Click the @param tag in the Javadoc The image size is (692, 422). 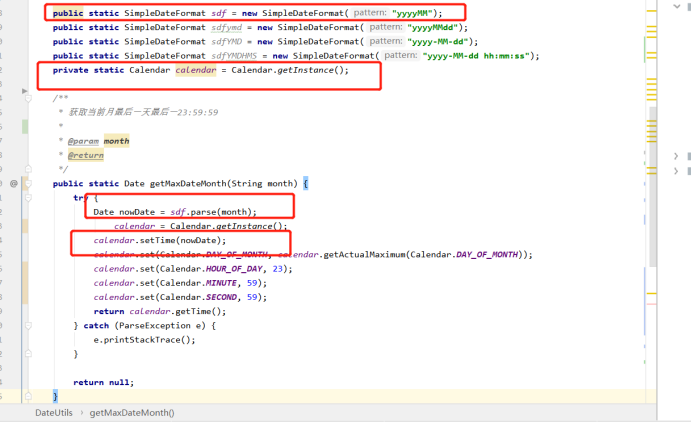pyautogui.click(x=83, y=141)
